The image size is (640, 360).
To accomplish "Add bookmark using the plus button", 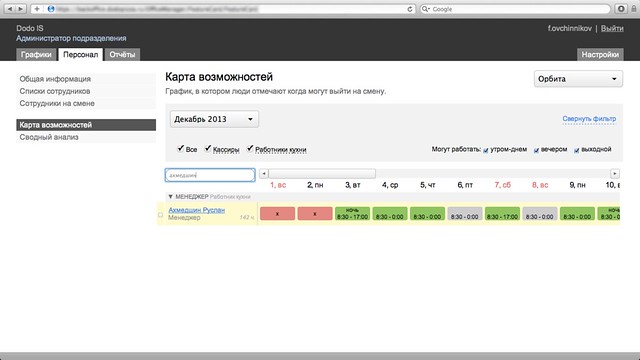I will (37, 9).
